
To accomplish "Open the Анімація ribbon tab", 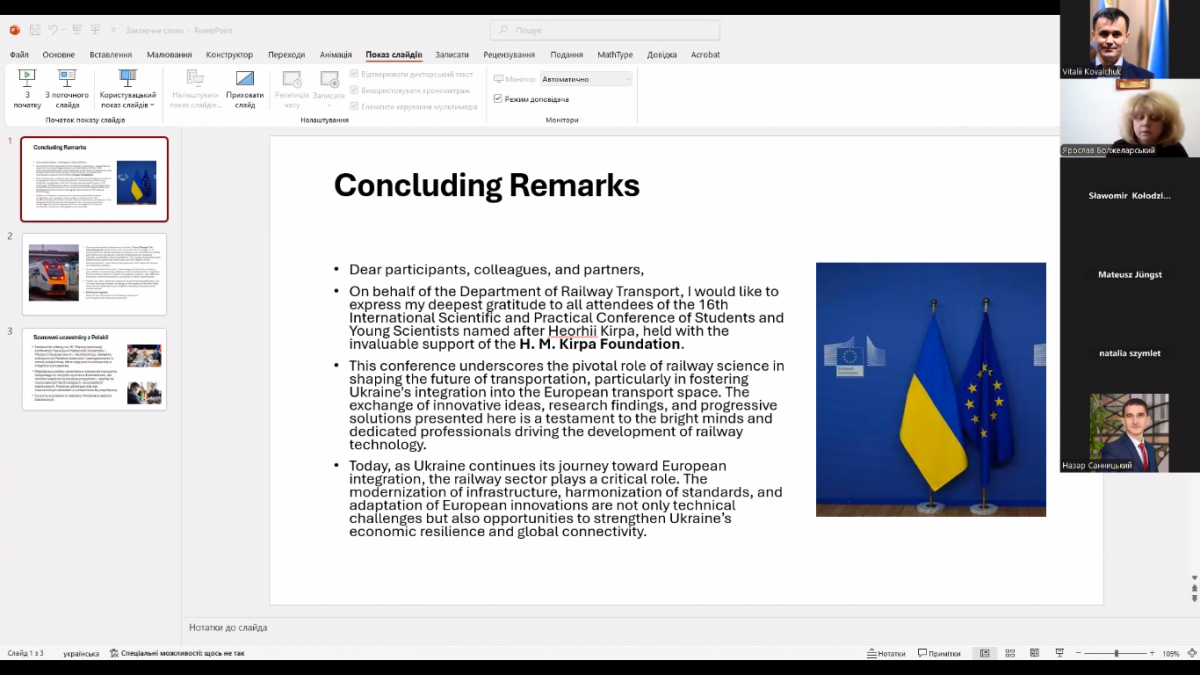I will click(336, 55).
